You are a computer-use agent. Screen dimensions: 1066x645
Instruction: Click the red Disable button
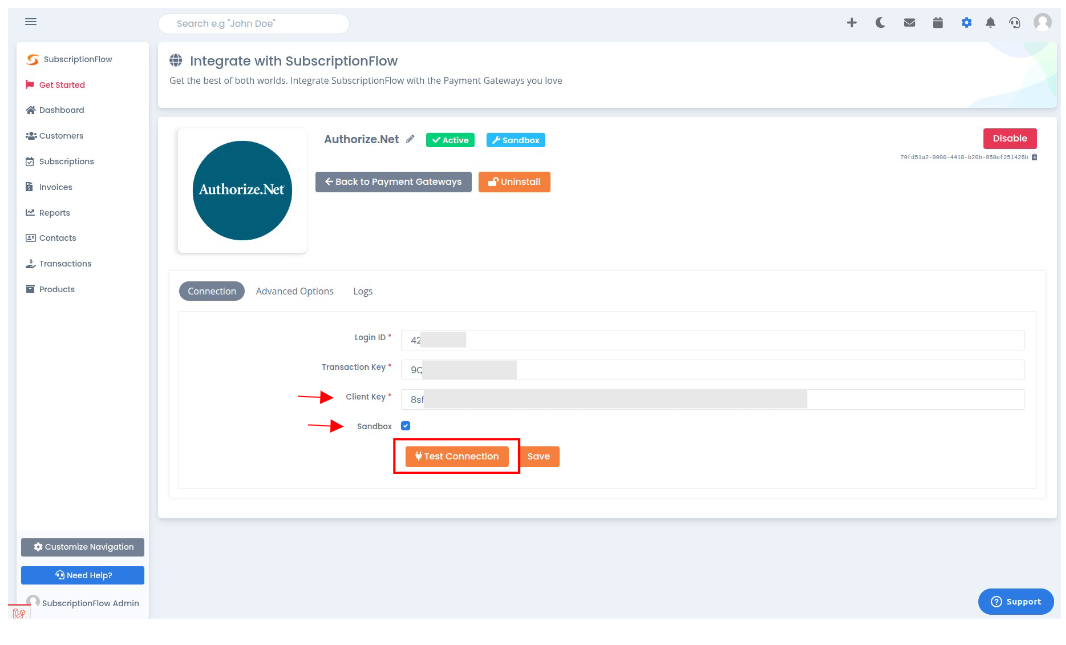[x=1010, y=139]
